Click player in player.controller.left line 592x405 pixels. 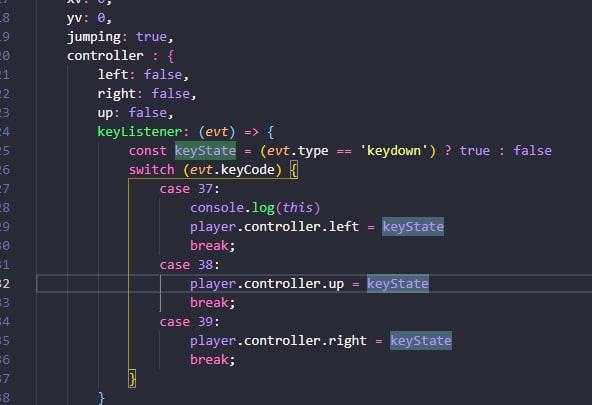(213, 227)
